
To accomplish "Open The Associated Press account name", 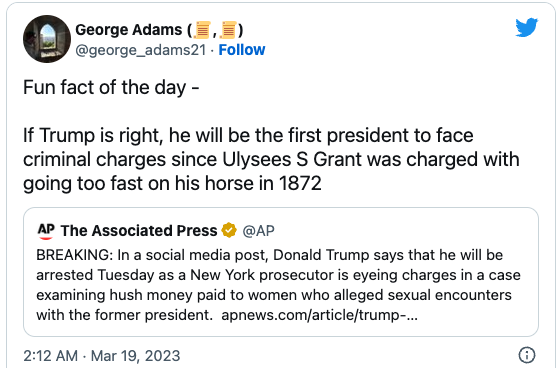I will coord(139,231).
